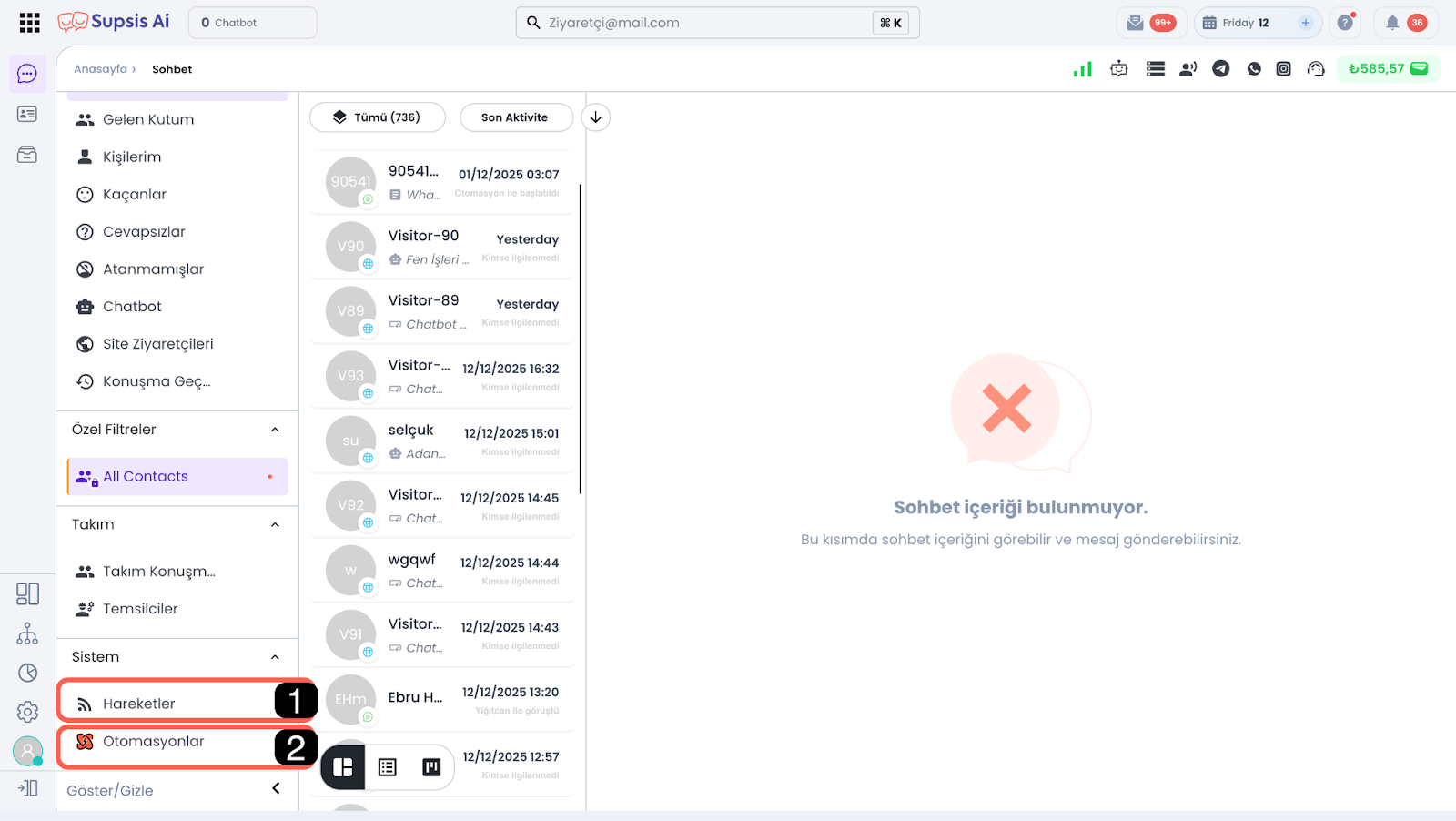The width and height of the screenshot is (1456, 821).
Task: Select Hareketler in the sidebar
Action: 139,704
